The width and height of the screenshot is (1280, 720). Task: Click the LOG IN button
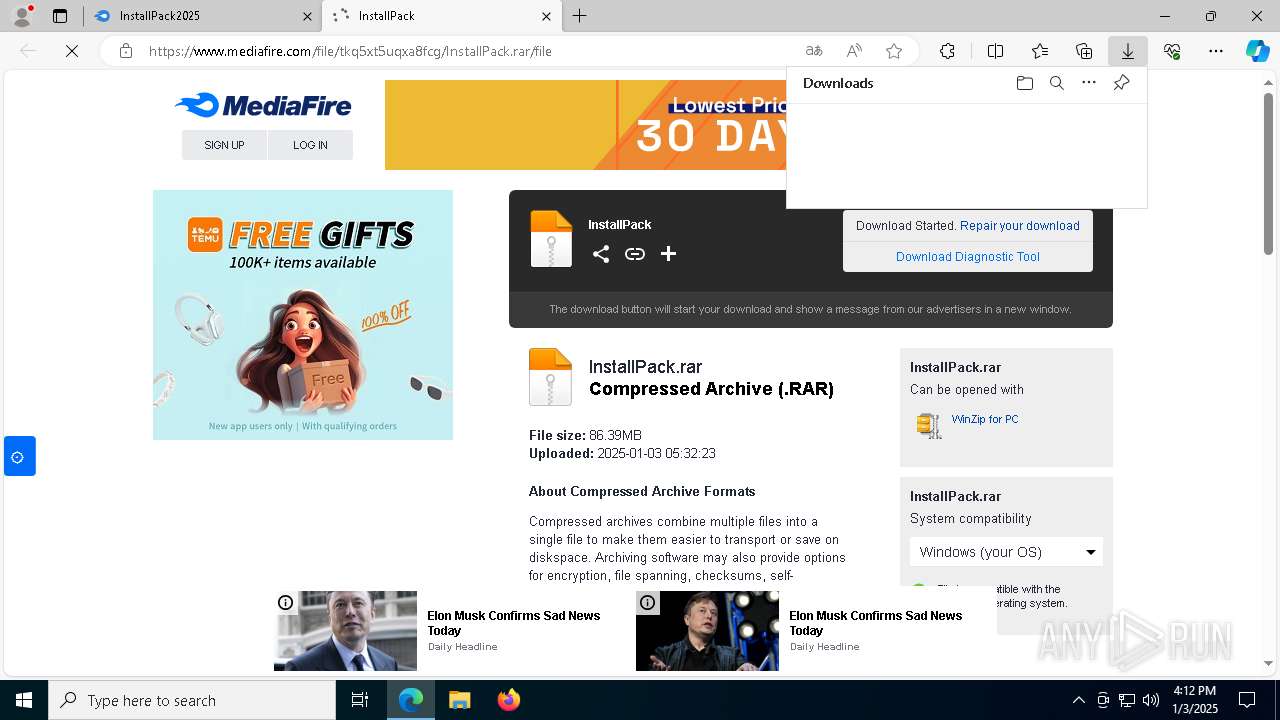pos(310,145)
